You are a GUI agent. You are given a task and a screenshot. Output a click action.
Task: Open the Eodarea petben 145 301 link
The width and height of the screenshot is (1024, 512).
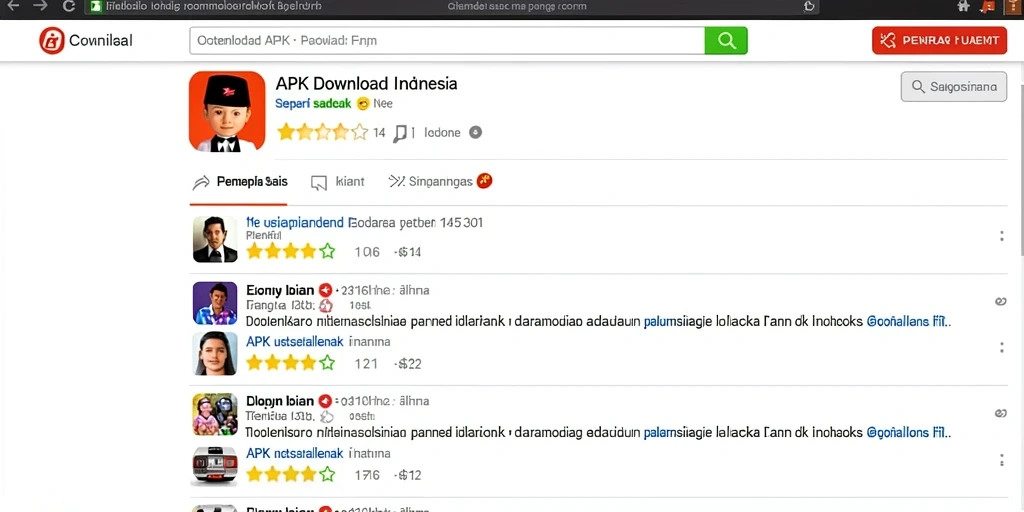(364, 223)
